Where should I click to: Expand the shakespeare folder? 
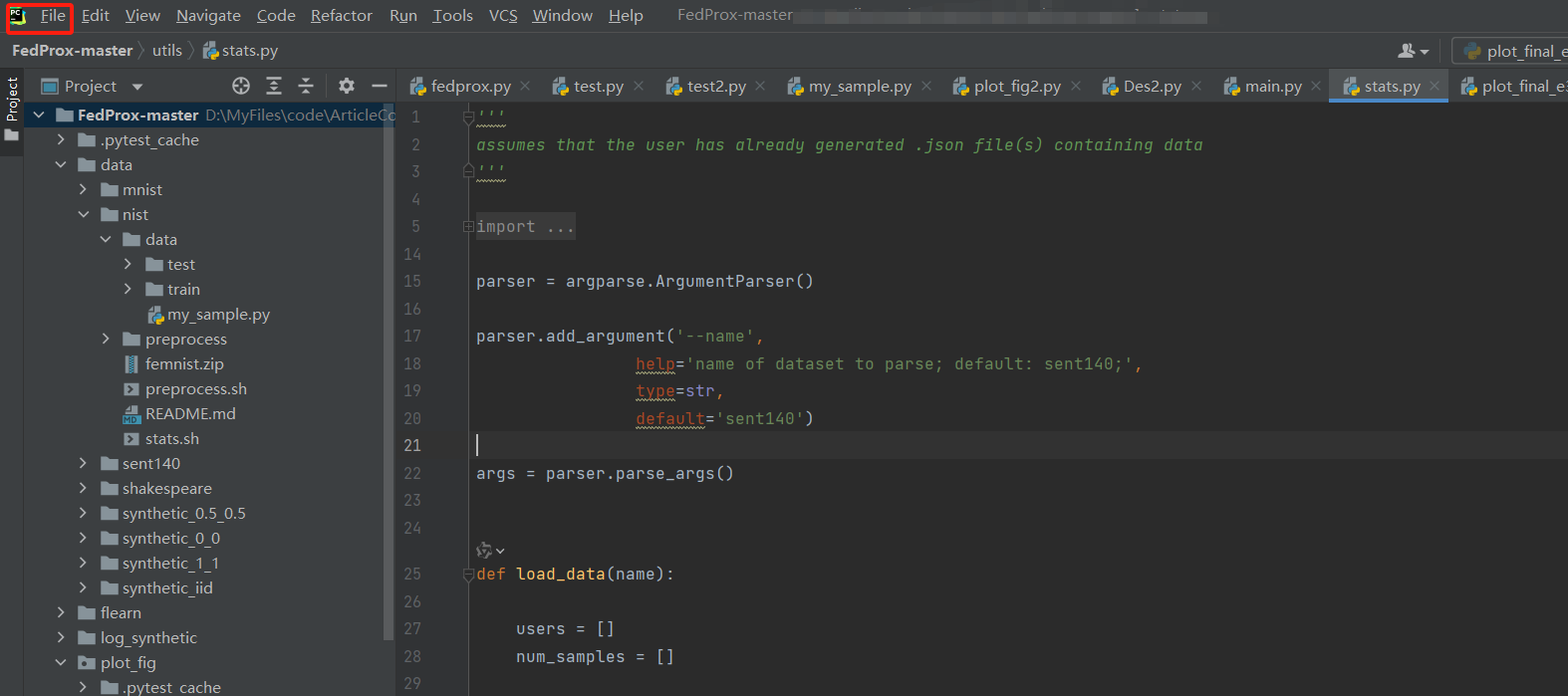[83, 489]
